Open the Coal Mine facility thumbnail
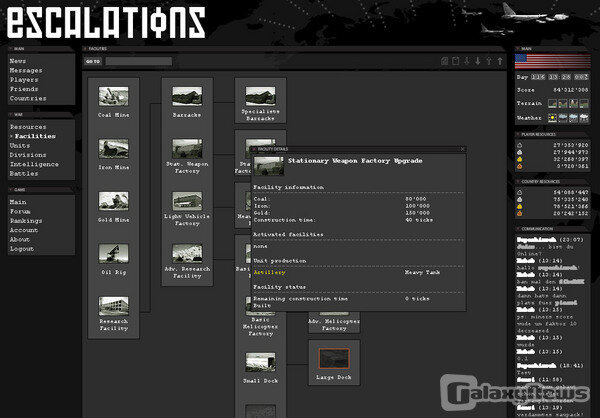The width and height of the screenshot is (600, 418). (113, 96)
